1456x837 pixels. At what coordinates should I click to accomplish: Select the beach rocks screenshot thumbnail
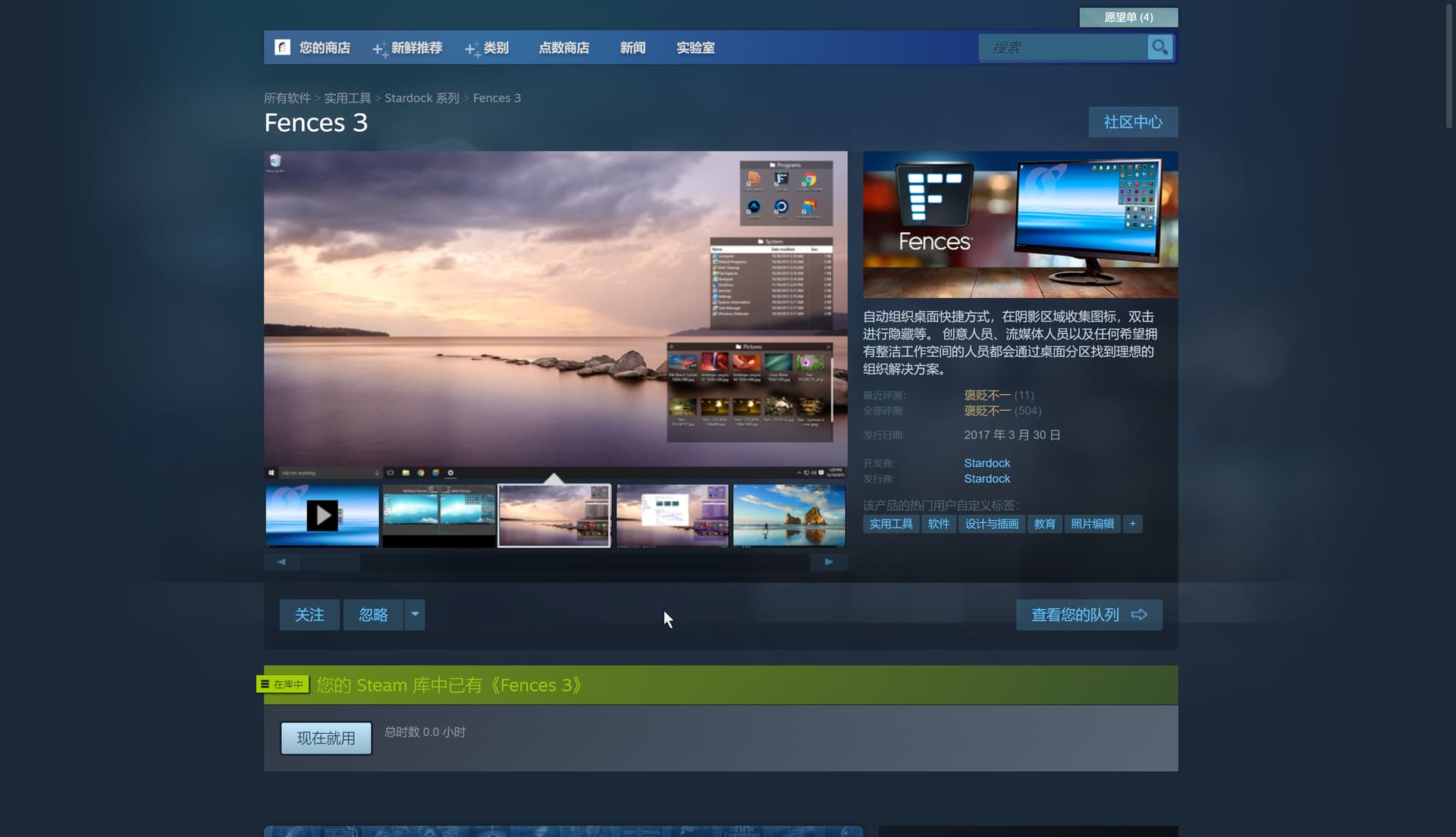[x=789, y=516]
